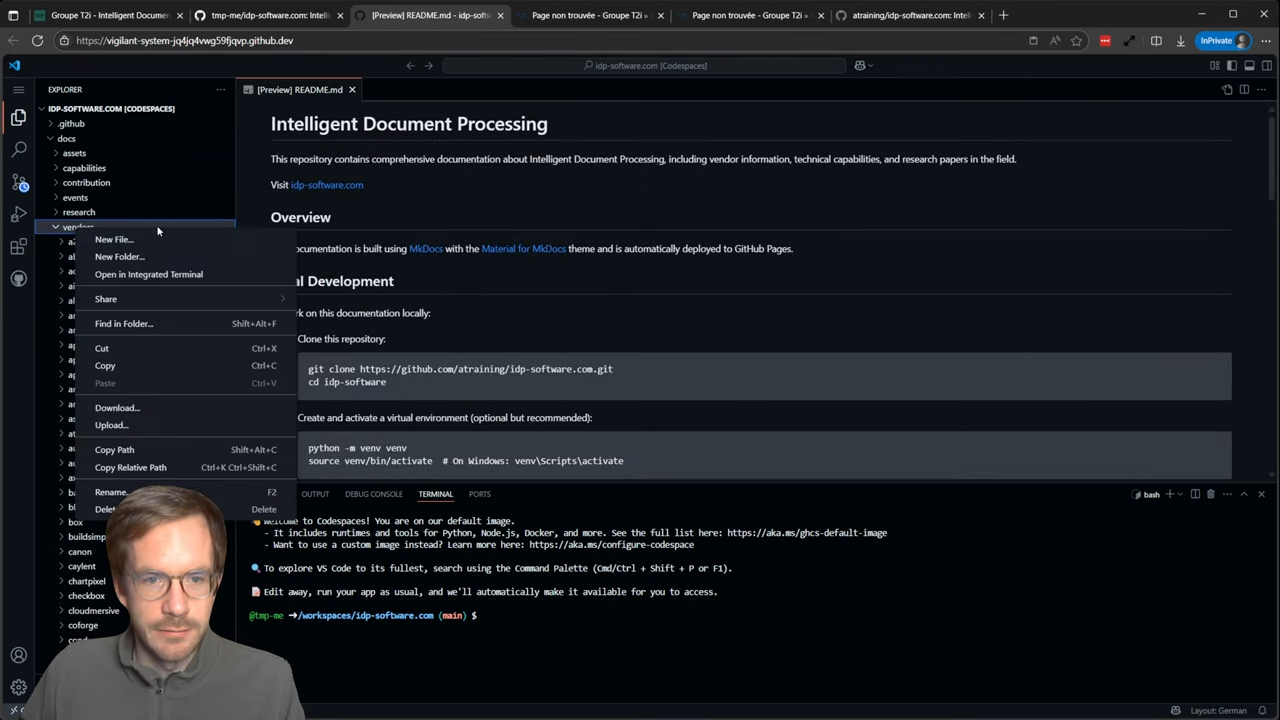
Task: Switch to the PORTS panel tab
Action: point(480,494)
